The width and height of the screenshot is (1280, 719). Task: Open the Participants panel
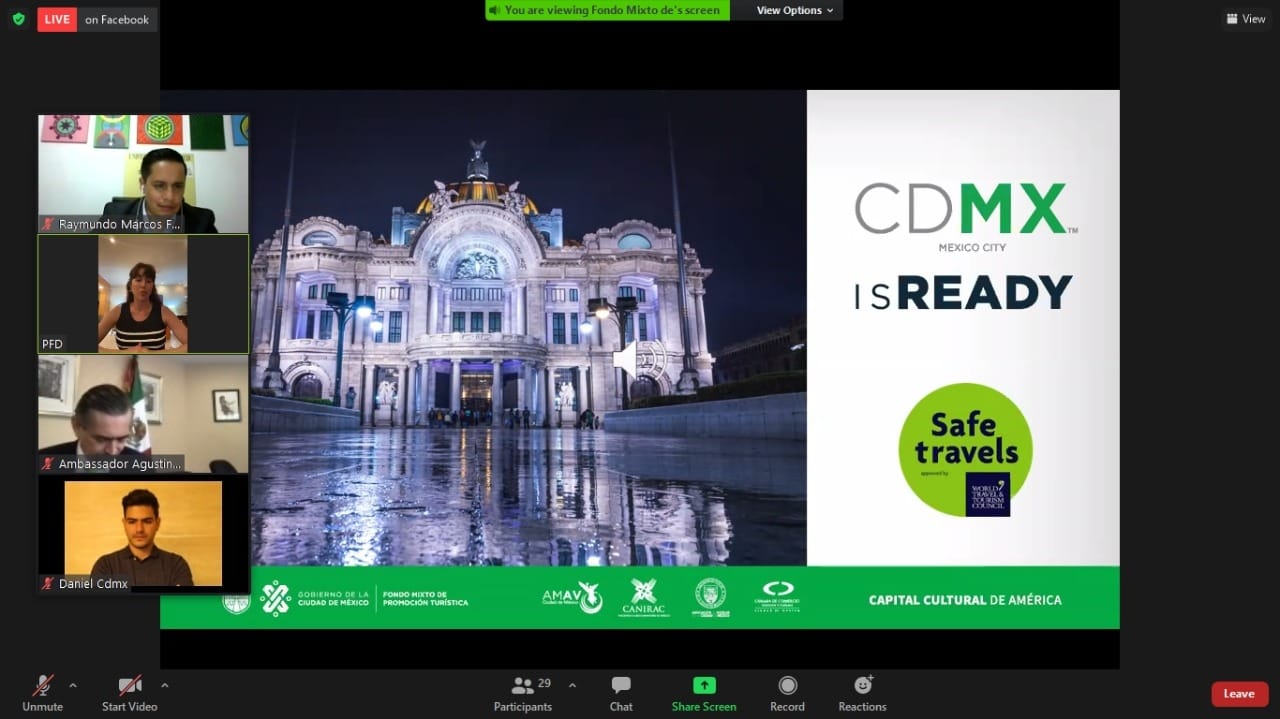click(523, 693)
